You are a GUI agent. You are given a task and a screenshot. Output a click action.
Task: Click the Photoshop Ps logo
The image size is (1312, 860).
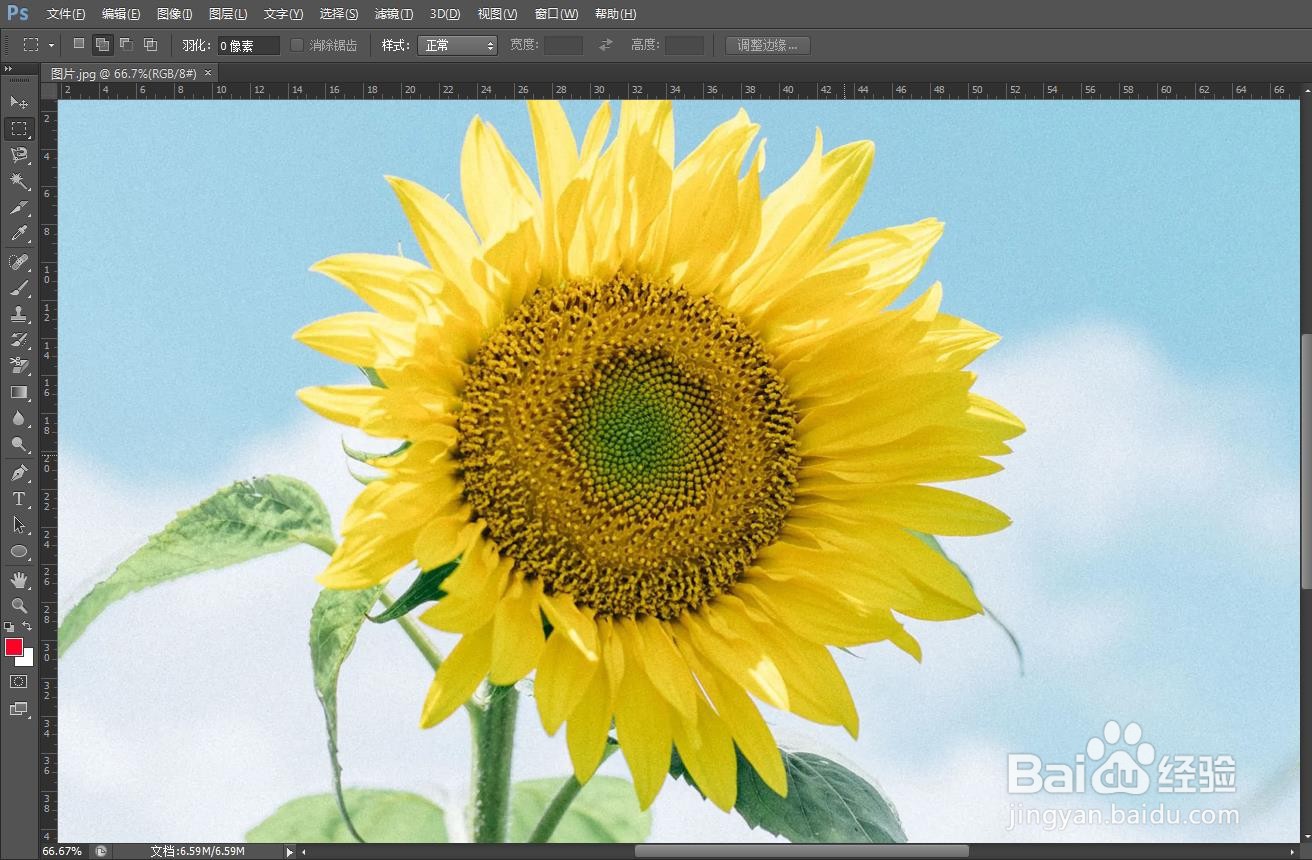pyautogui.click(x=18, y=13)
